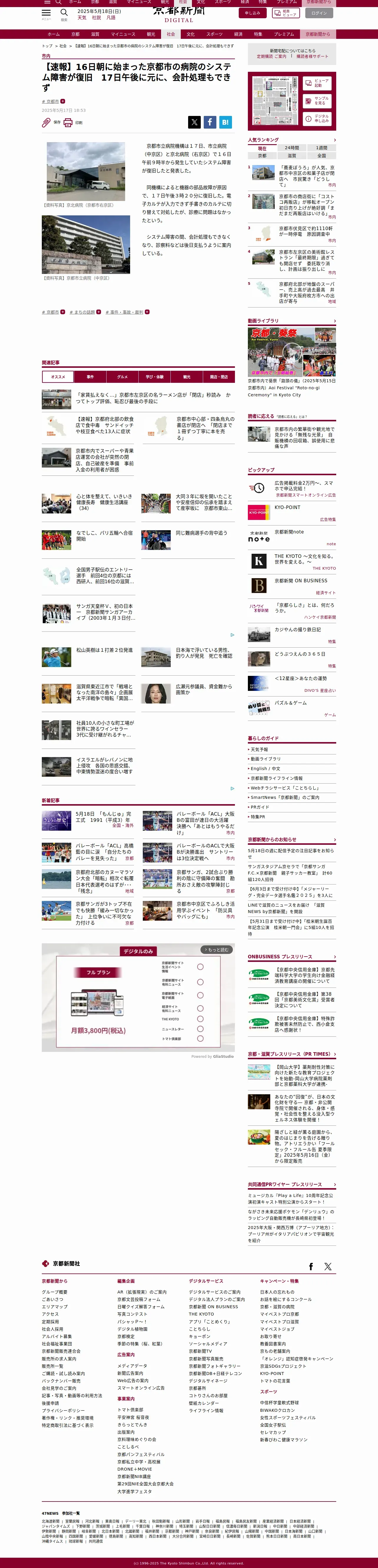Image resolution: width=378 pixels, height=1568 pixels.
Task: Click AdChoices icon above 松山英樹 article
Action: pyautogui.click(x=232, y=634)
